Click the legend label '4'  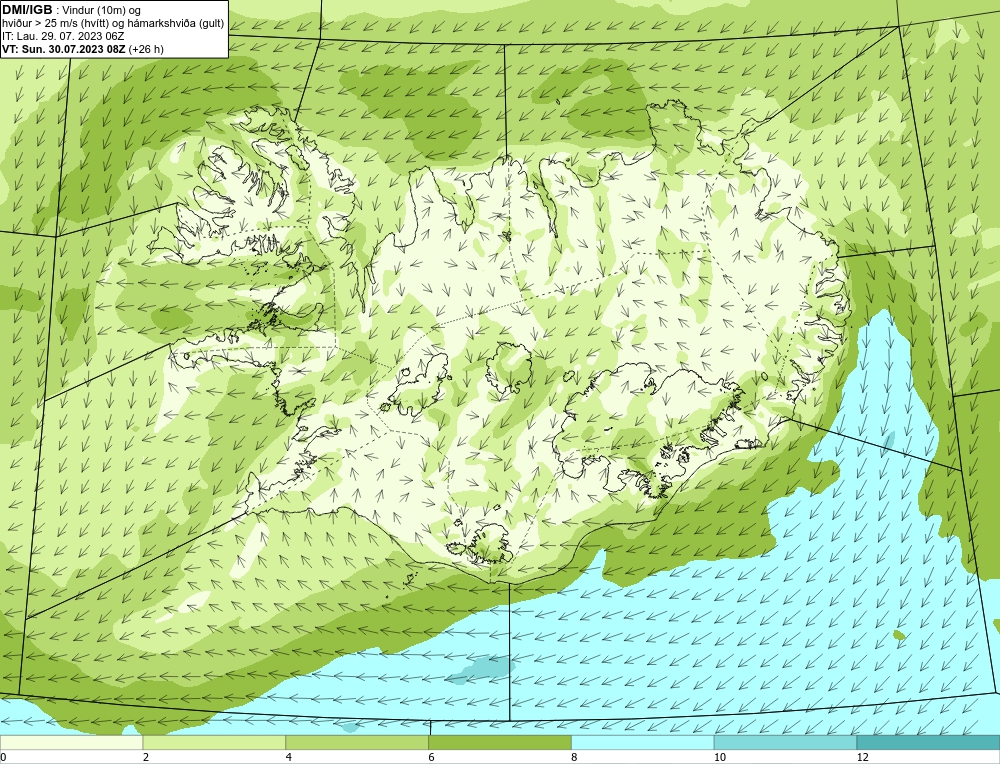[x=289, y=757]
